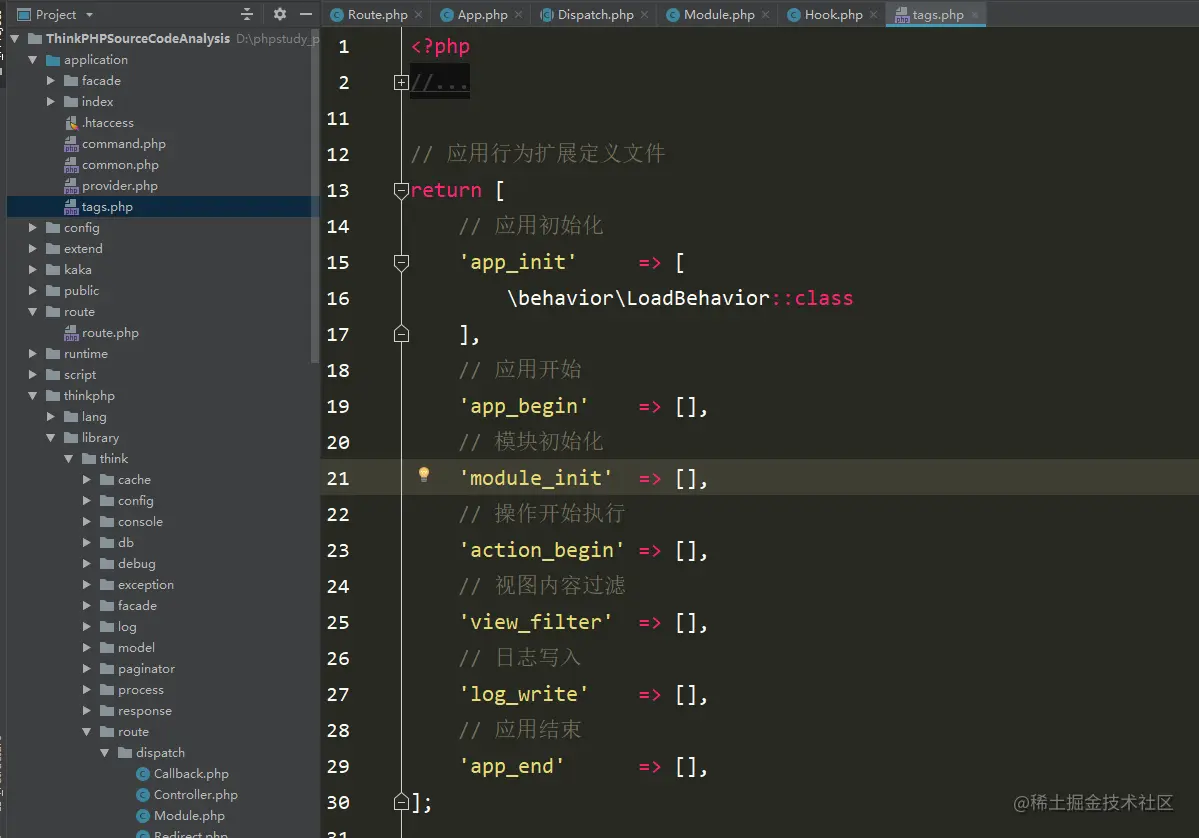Collapse the application folder

coord(32,60)
